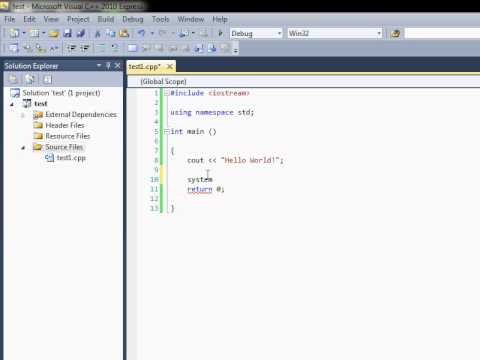Click the 'using namespace std;' code line
The image size is (480, 360).
(x=212, y=112)
